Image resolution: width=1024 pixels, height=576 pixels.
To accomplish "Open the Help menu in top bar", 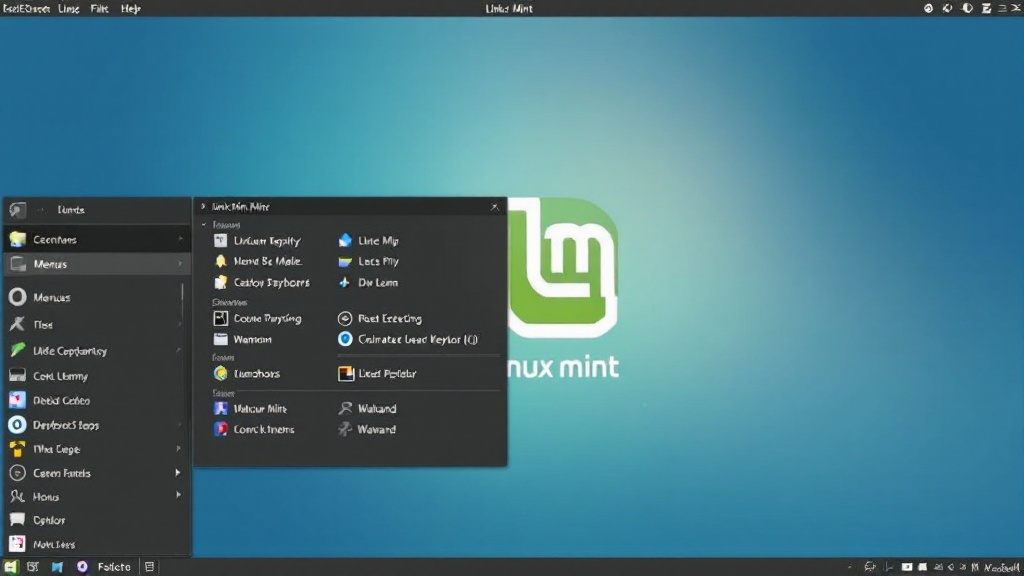I will pos(131,8).
